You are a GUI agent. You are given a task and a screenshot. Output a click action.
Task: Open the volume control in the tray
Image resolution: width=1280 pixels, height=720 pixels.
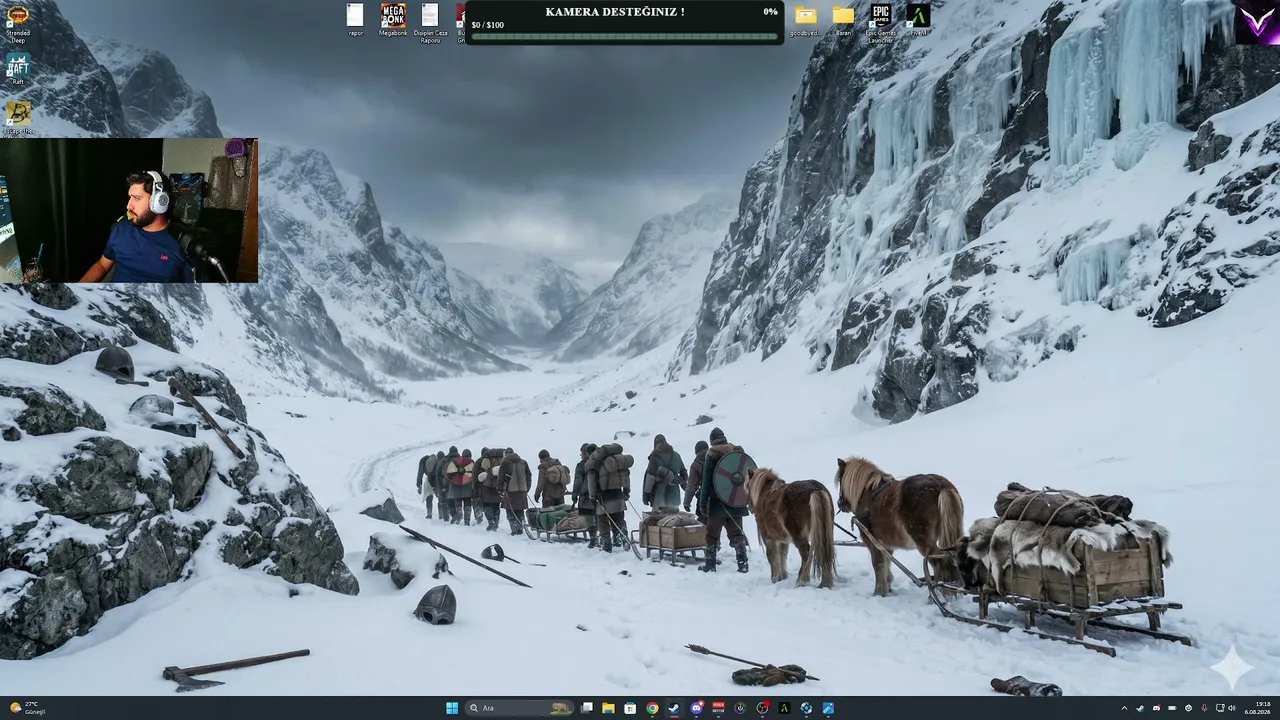pos(1231,708)
